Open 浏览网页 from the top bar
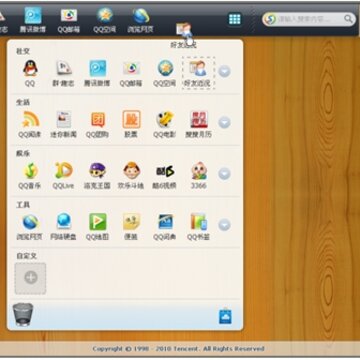Viewport: 360px width, 360px height. (x=140, y=20)
